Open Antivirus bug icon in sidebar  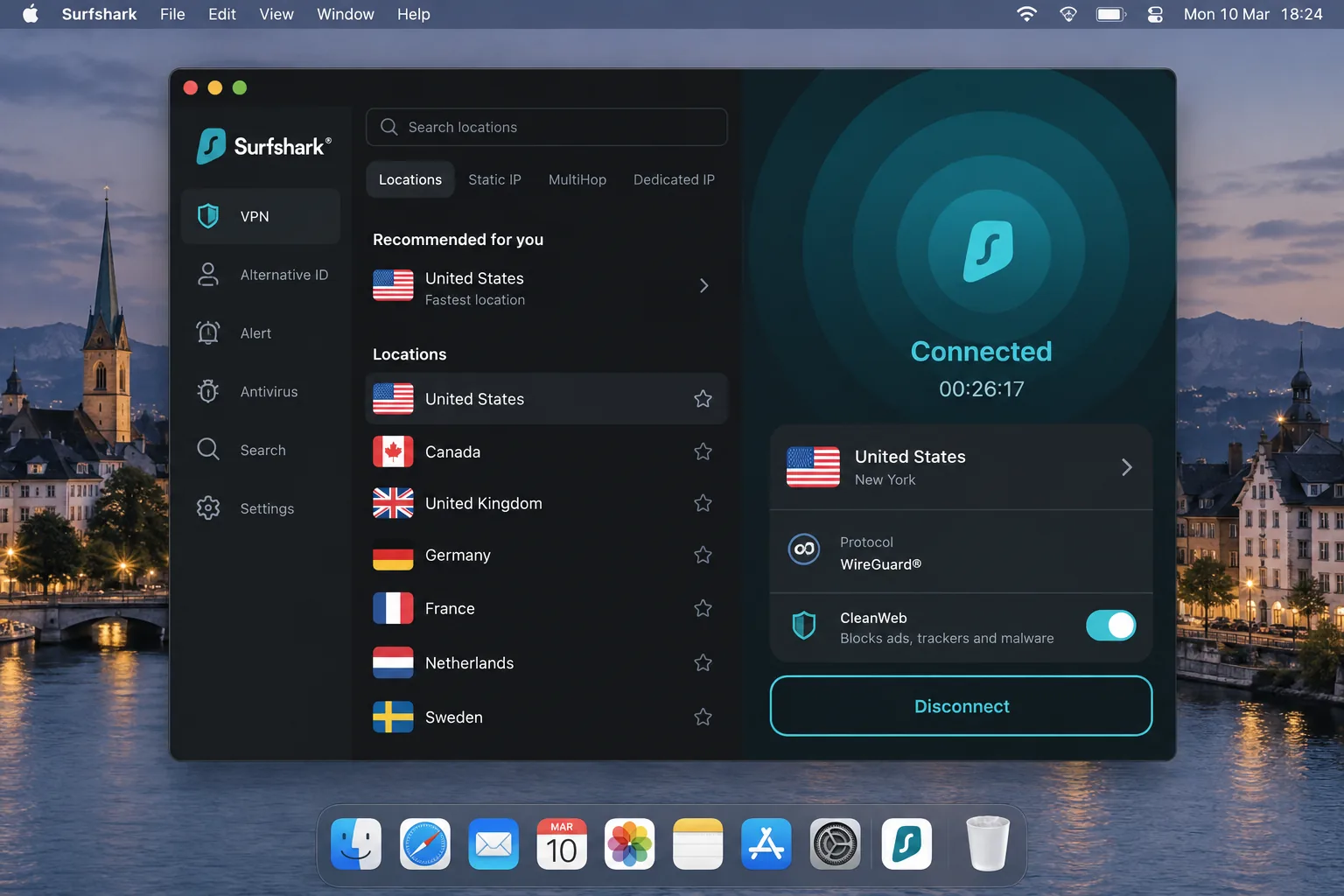coord(208,391)
